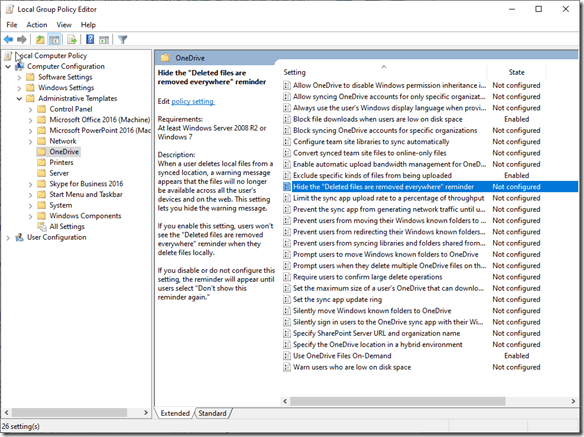584x437 pixels.
Task: Click the Forward arrow toolbar icon
Action: [x=22, y=39]
